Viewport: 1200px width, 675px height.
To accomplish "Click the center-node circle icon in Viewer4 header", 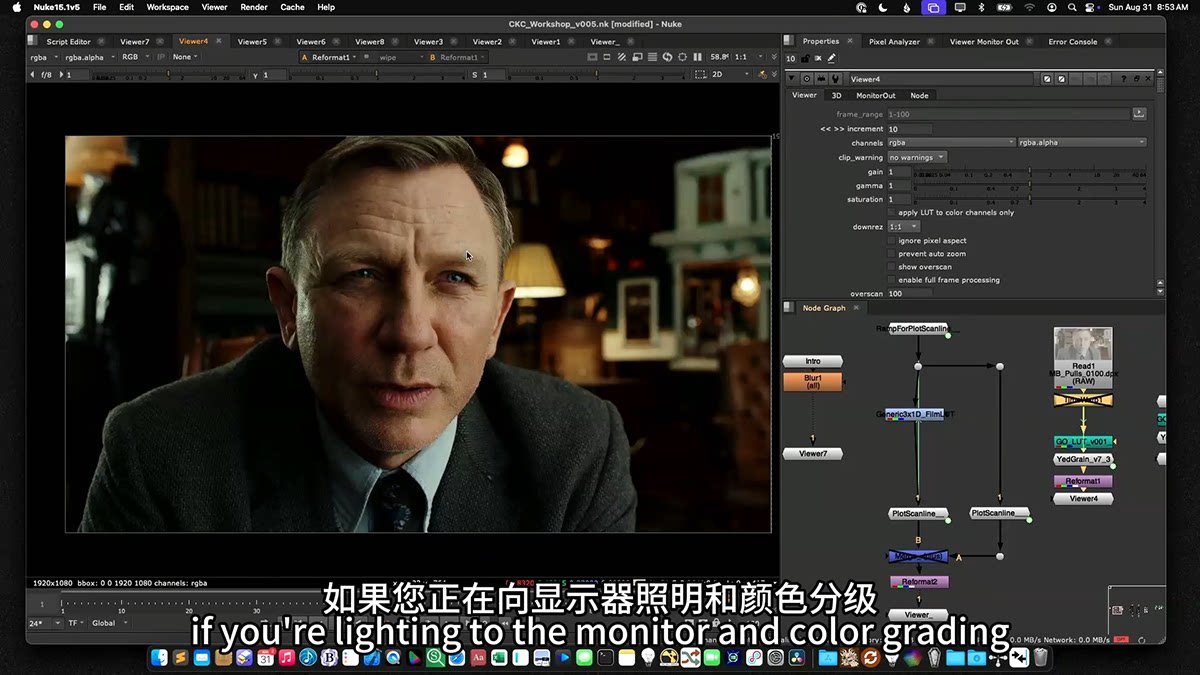I will pos(807,78).
